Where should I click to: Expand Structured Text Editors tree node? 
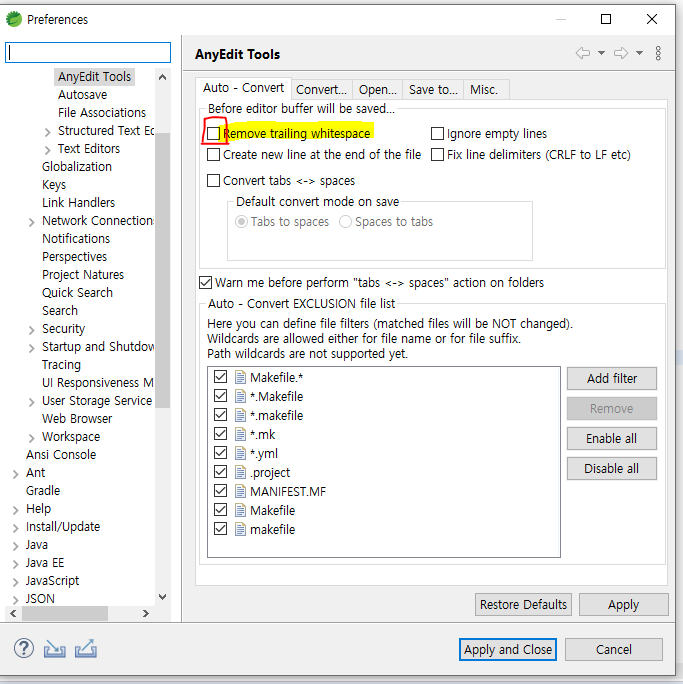(x=48, y=132)
